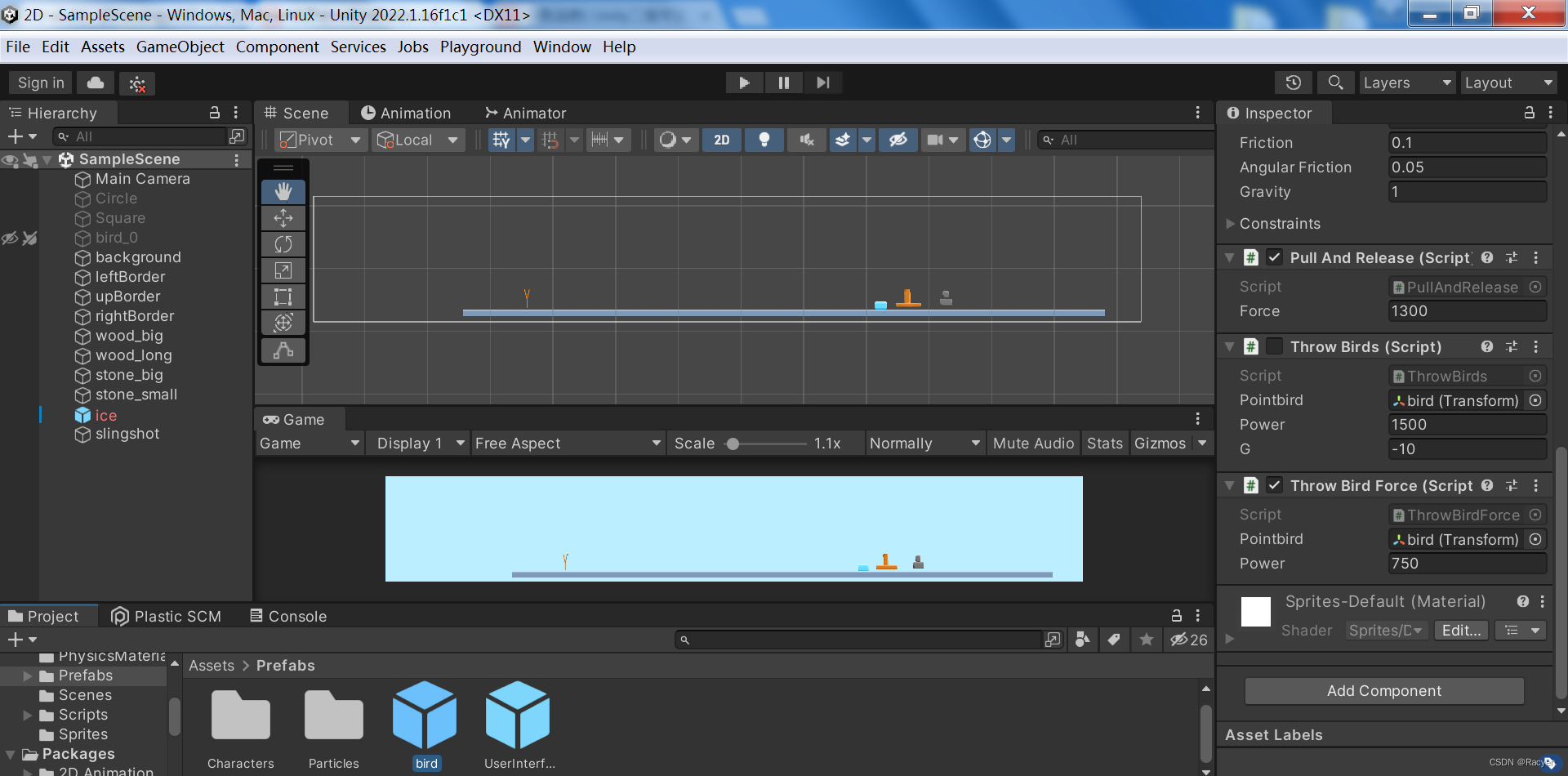Disable the Throw Bird Force script checkbox
The width and height of the screenshot is (1568, 776).
(x=1274, y=485)
